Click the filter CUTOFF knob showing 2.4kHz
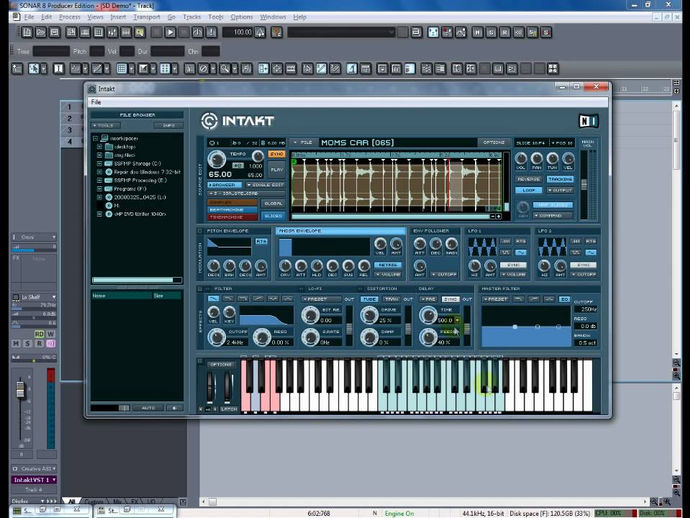The image size is (690, 518). pyautogui.click(x=217, y=338)
